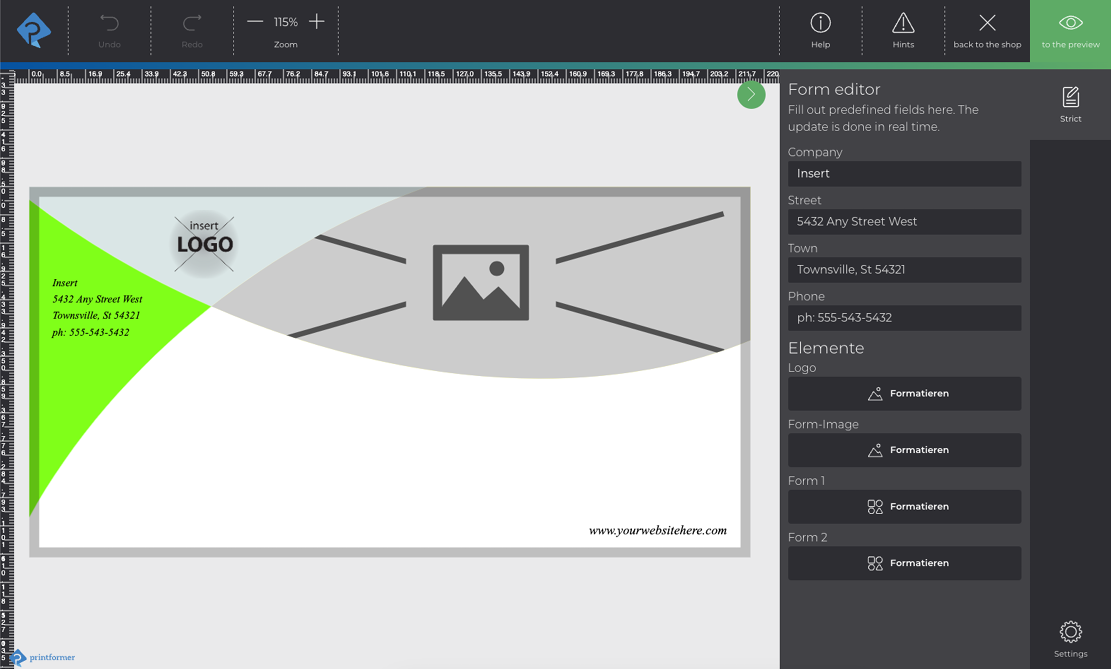Click the Redo arrow icon
The height and width of the screenshot is (669, 1111).
tap(192, 23)
